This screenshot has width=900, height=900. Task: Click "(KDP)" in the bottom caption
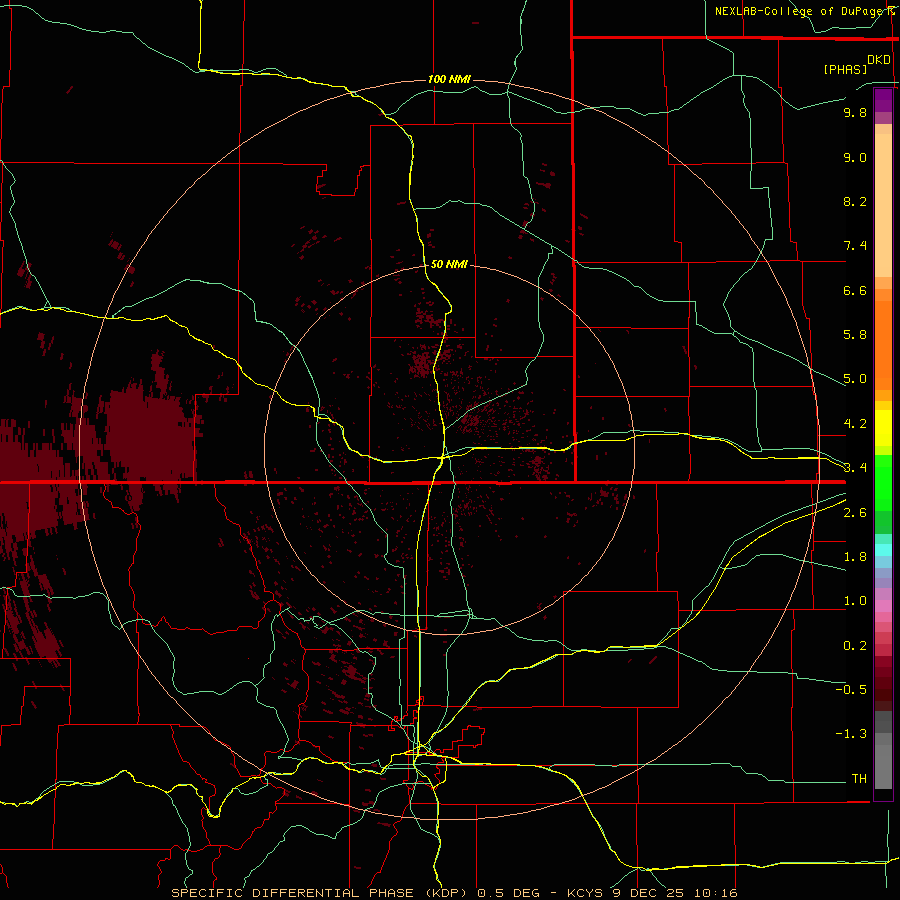448,893
